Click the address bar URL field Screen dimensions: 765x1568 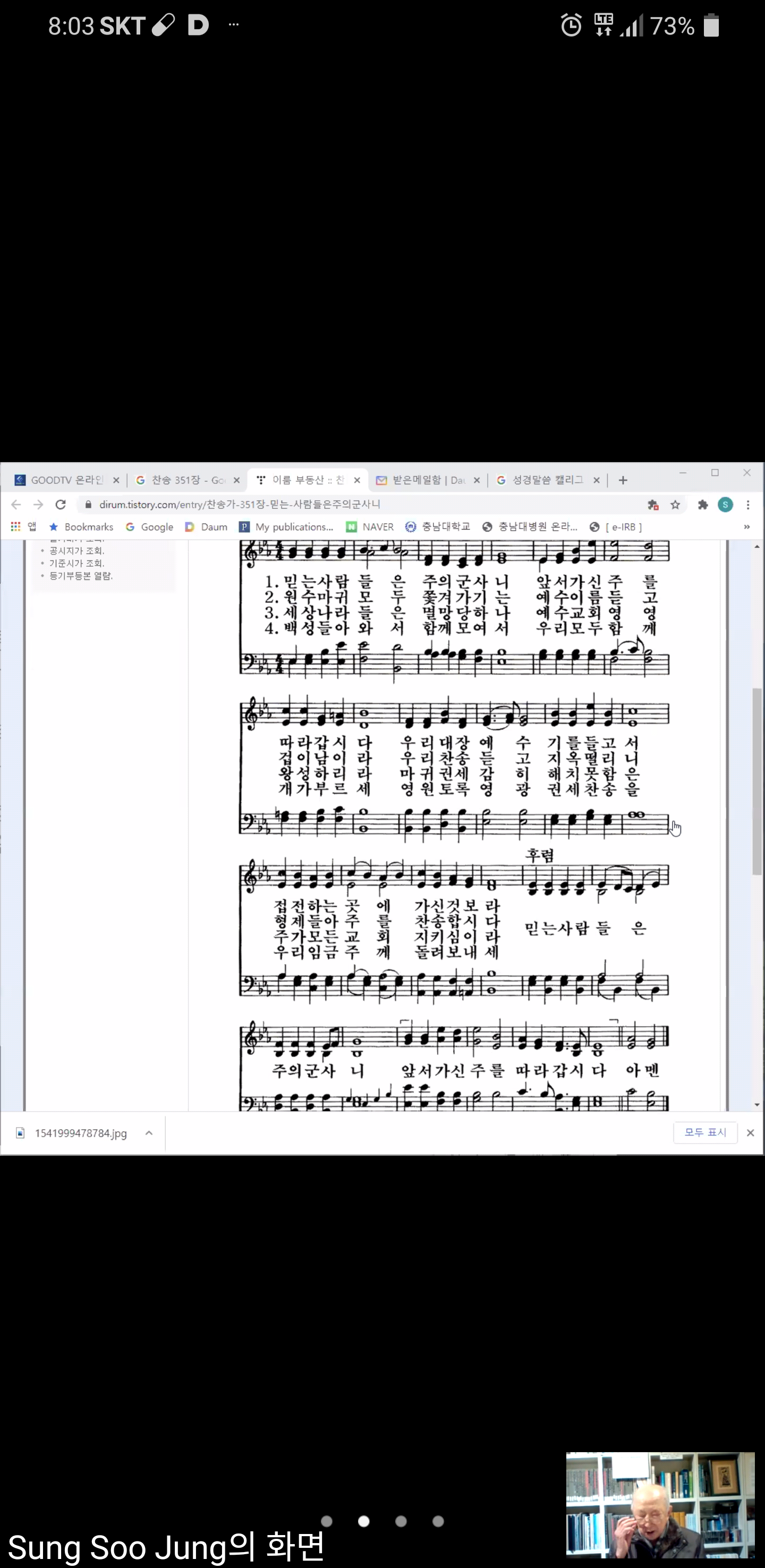[x=365, y=505]
